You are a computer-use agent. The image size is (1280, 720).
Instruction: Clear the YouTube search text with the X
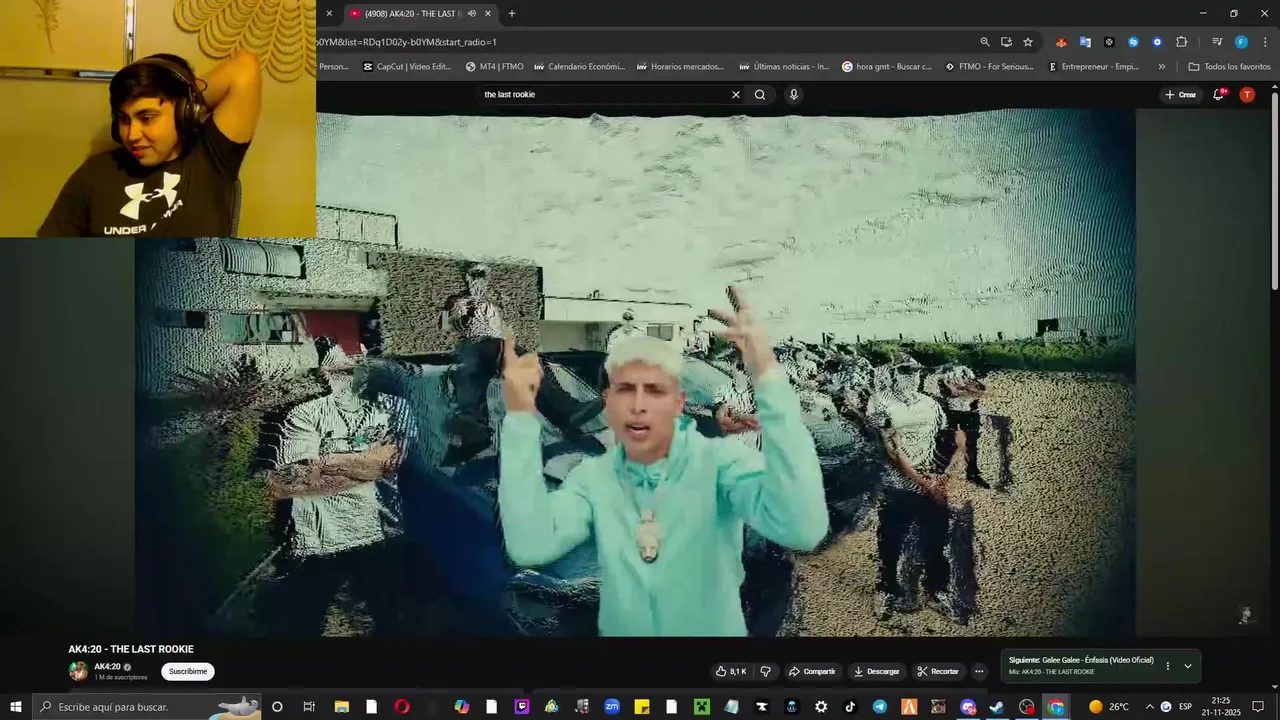(x=736, y=95)
